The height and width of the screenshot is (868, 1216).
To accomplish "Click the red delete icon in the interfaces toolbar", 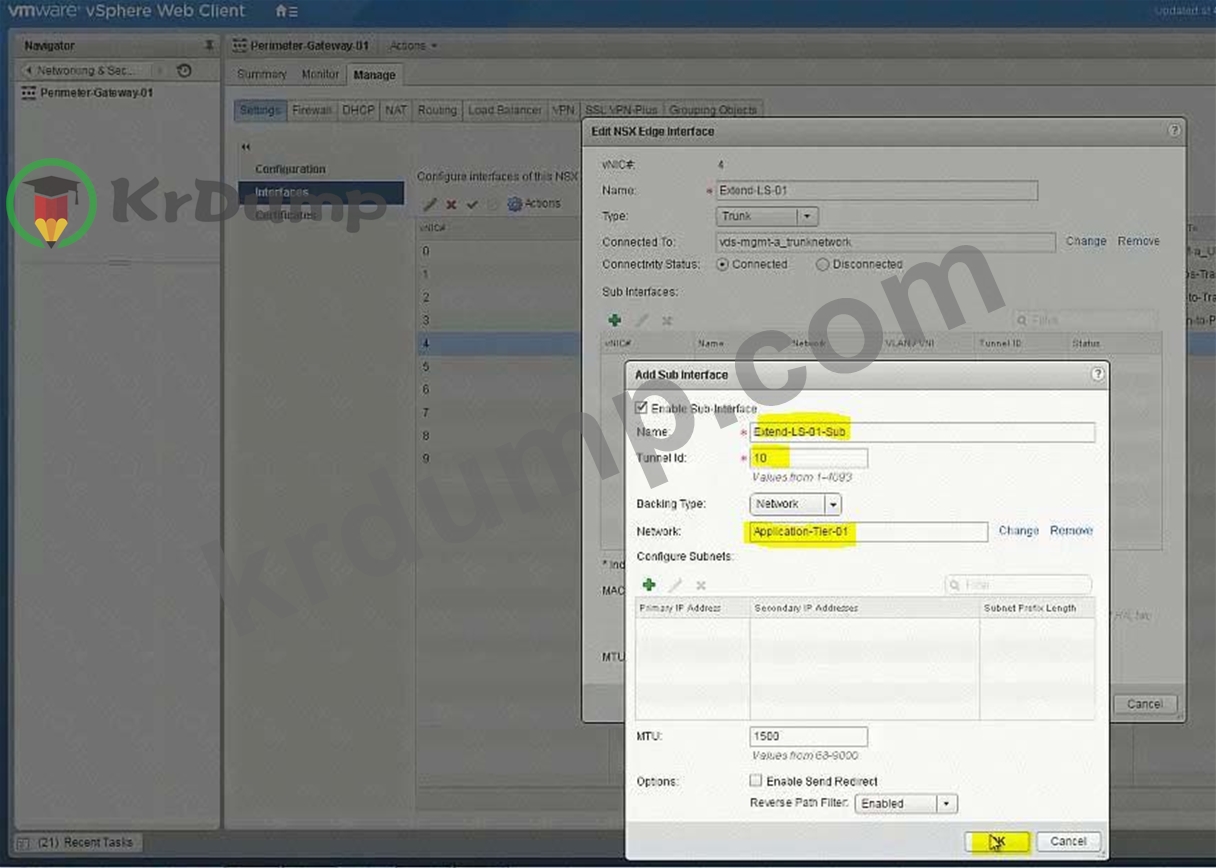I will (x=451, y=204).
